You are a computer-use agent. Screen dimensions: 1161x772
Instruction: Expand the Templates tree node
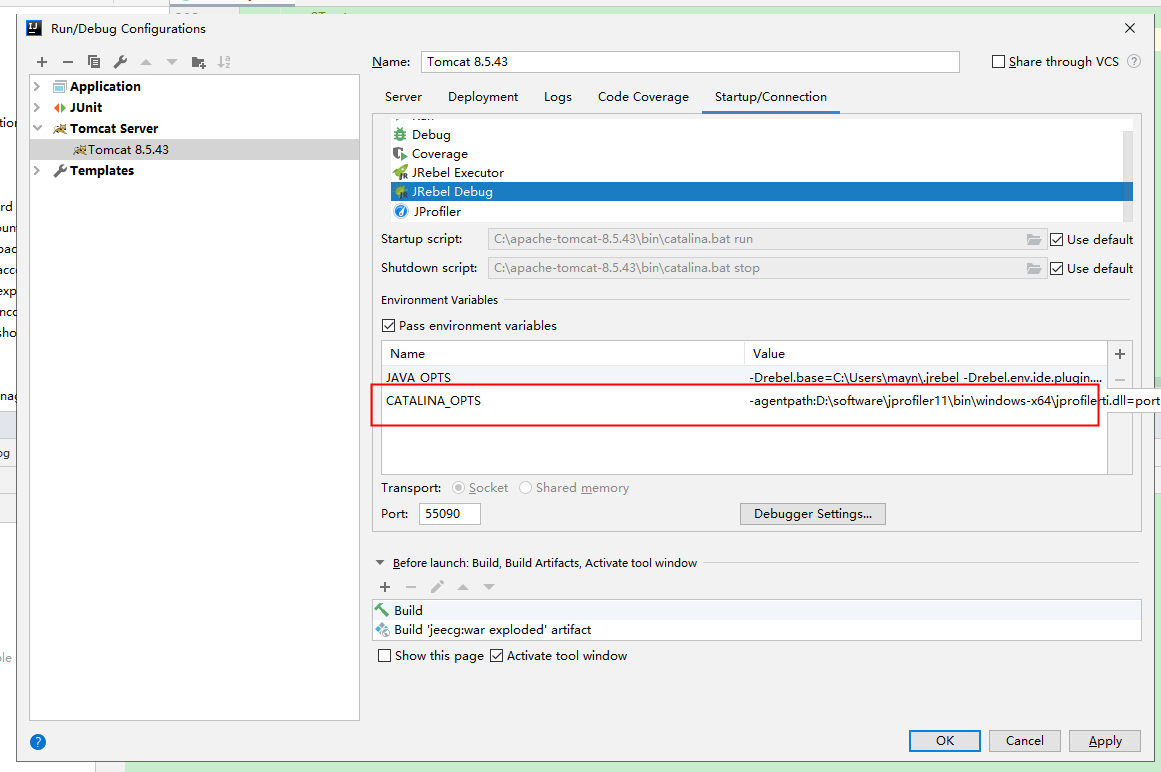(37, 170)
